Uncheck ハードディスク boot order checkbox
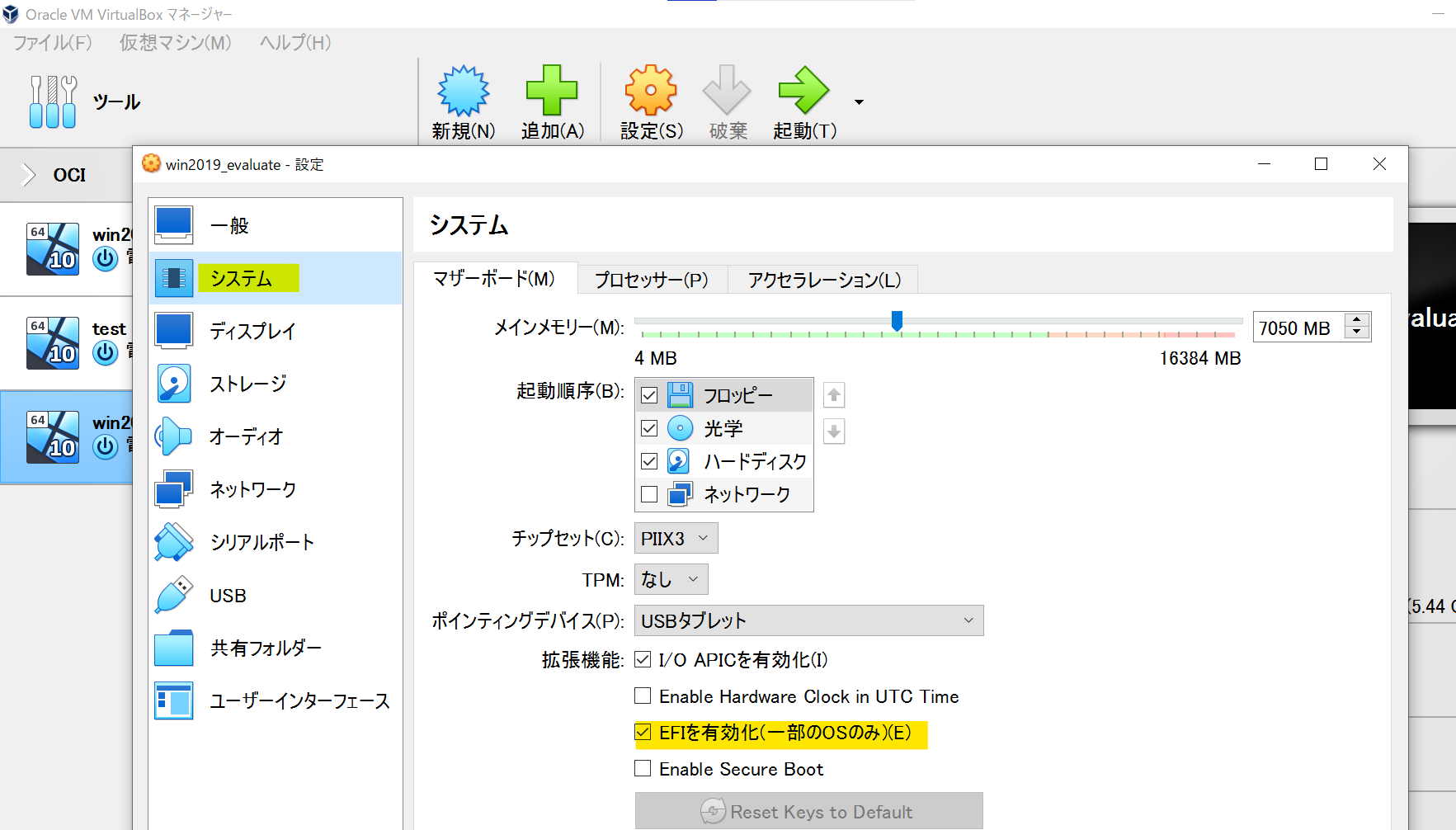The width and height of the screenshot is (1456, 830). 649,461
